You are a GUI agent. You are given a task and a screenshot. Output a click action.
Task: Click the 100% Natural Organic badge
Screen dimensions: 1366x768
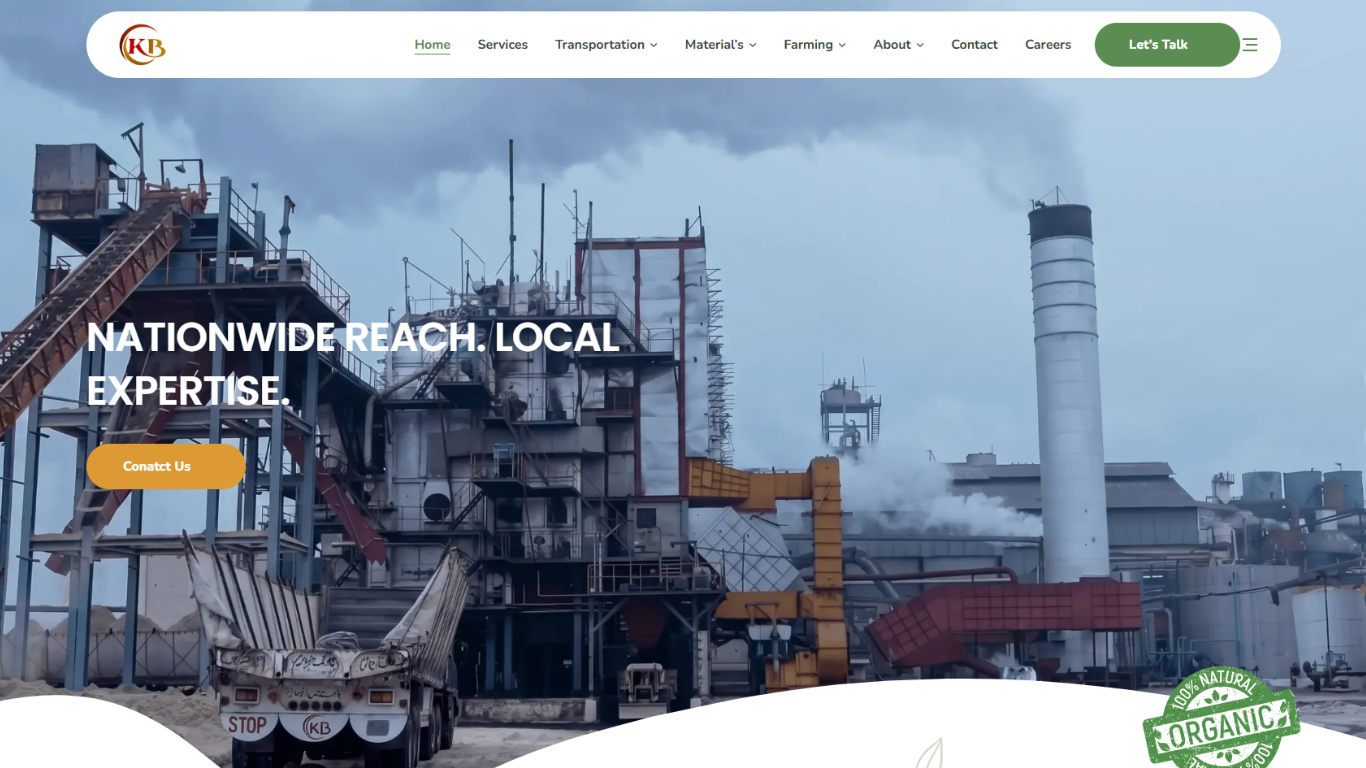point(1221,717)
